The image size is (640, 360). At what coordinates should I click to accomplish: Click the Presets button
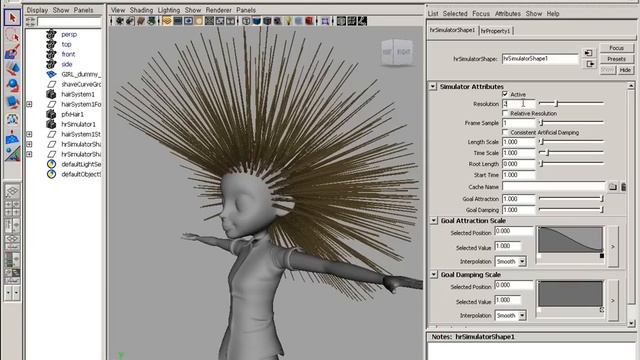point(616,59)
